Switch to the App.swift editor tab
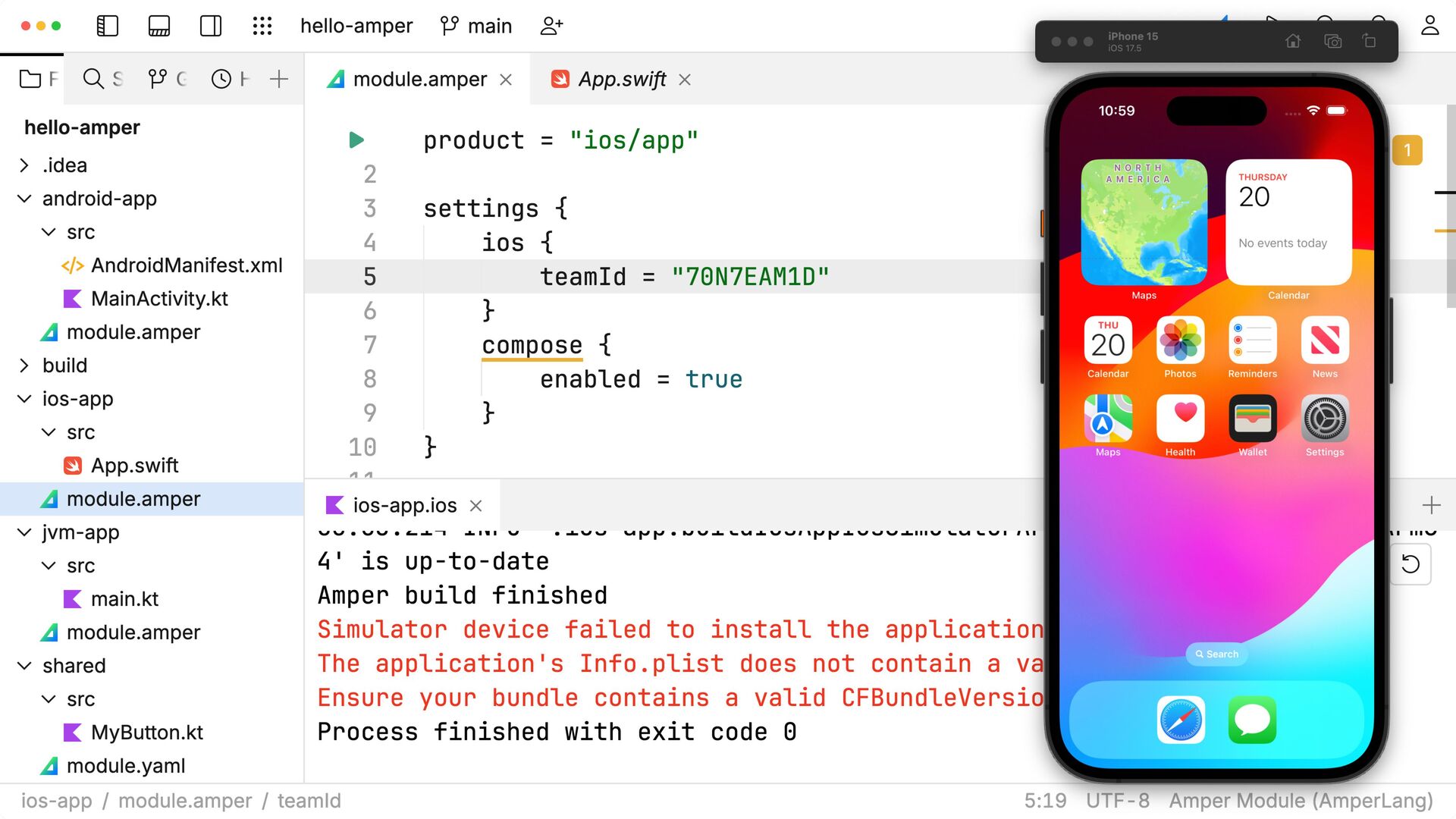The width and height of the screenshot is (1456, 819). click(622, 79)
